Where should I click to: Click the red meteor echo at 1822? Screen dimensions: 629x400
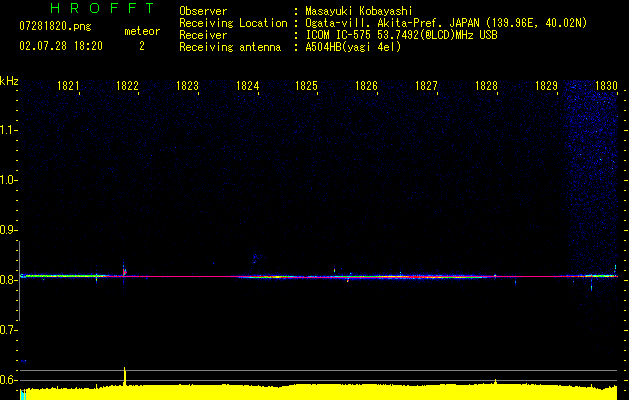pos(125,272)
